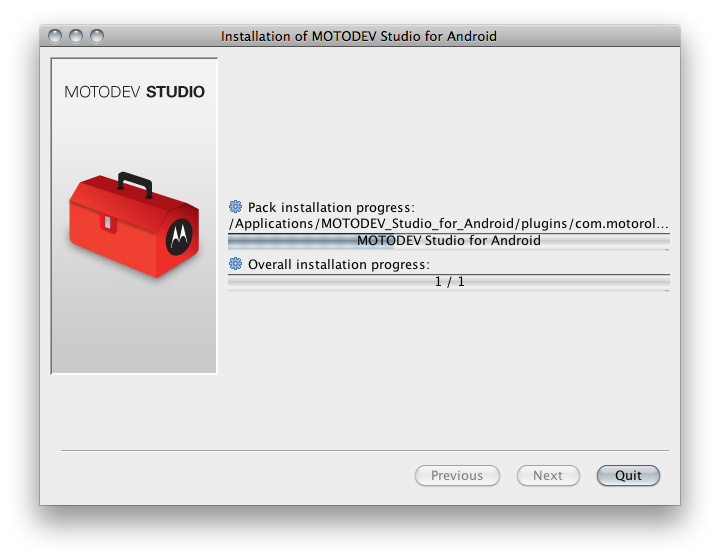
Task: Click the Overall installation progress label
Action: [339, 264]
